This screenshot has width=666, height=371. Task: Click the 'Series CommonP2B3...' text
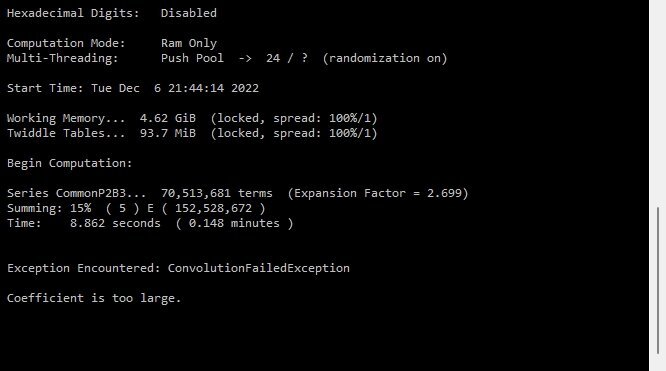pos(76,193)
